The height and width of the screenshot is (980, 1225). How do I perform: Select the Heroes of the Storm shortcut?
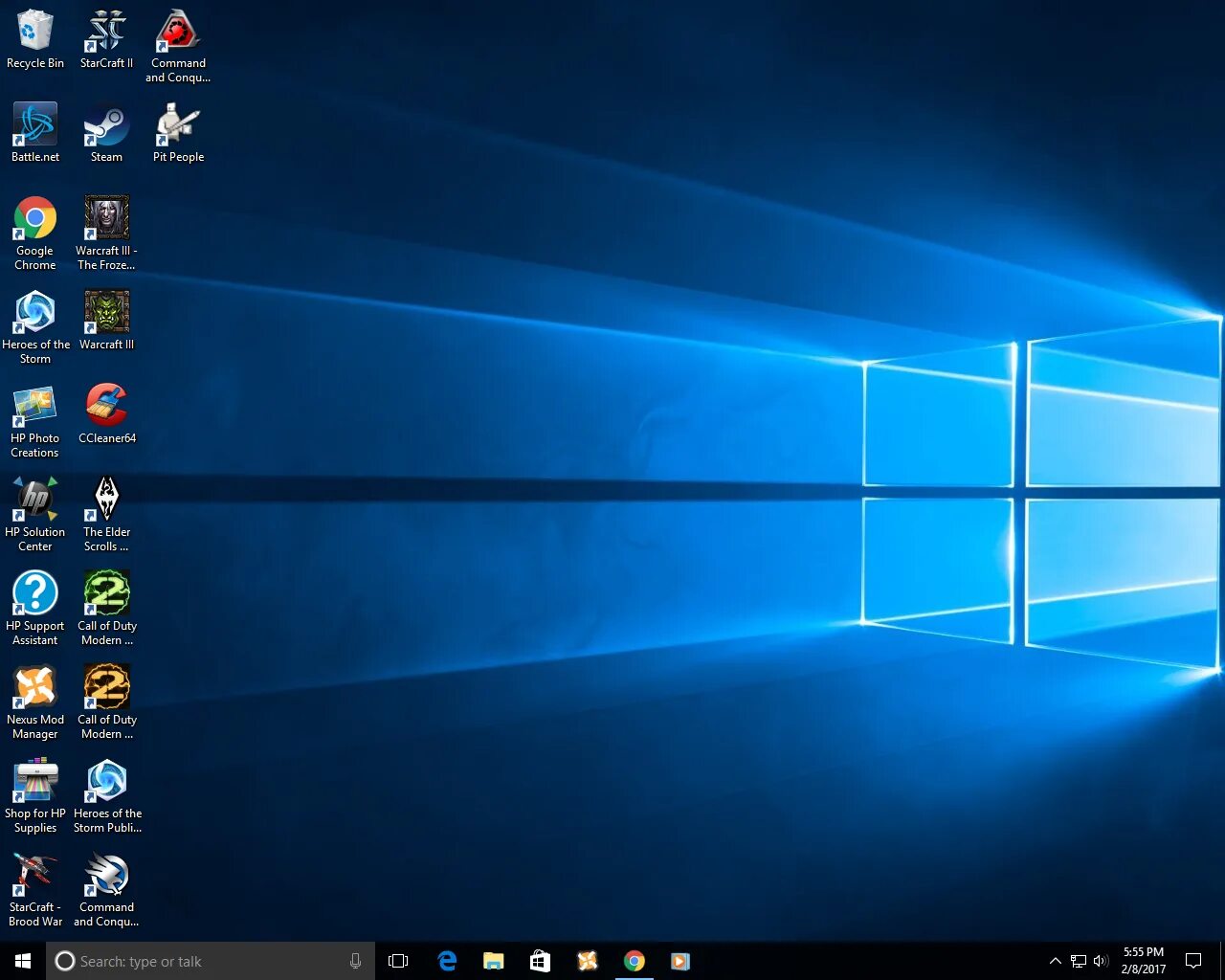[35, 327]
